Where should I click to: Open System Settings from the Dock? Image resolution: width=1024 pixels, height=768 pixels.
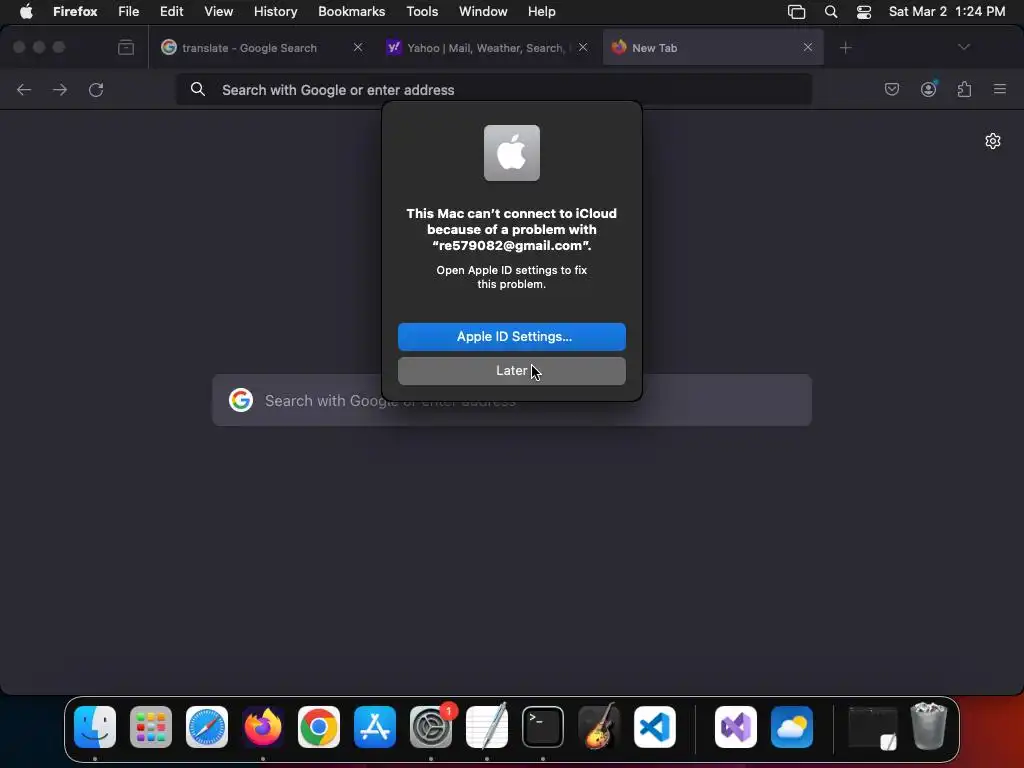tap(431, 727)
